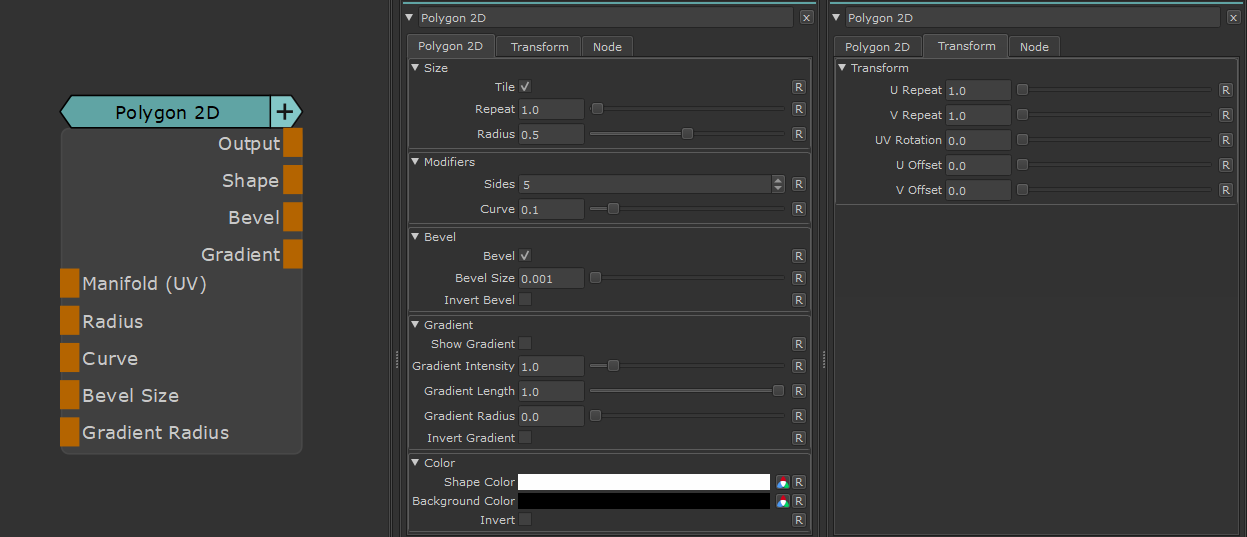Open color picker for Shape Color
The image size is (1247, 537).
click(783, 482)
